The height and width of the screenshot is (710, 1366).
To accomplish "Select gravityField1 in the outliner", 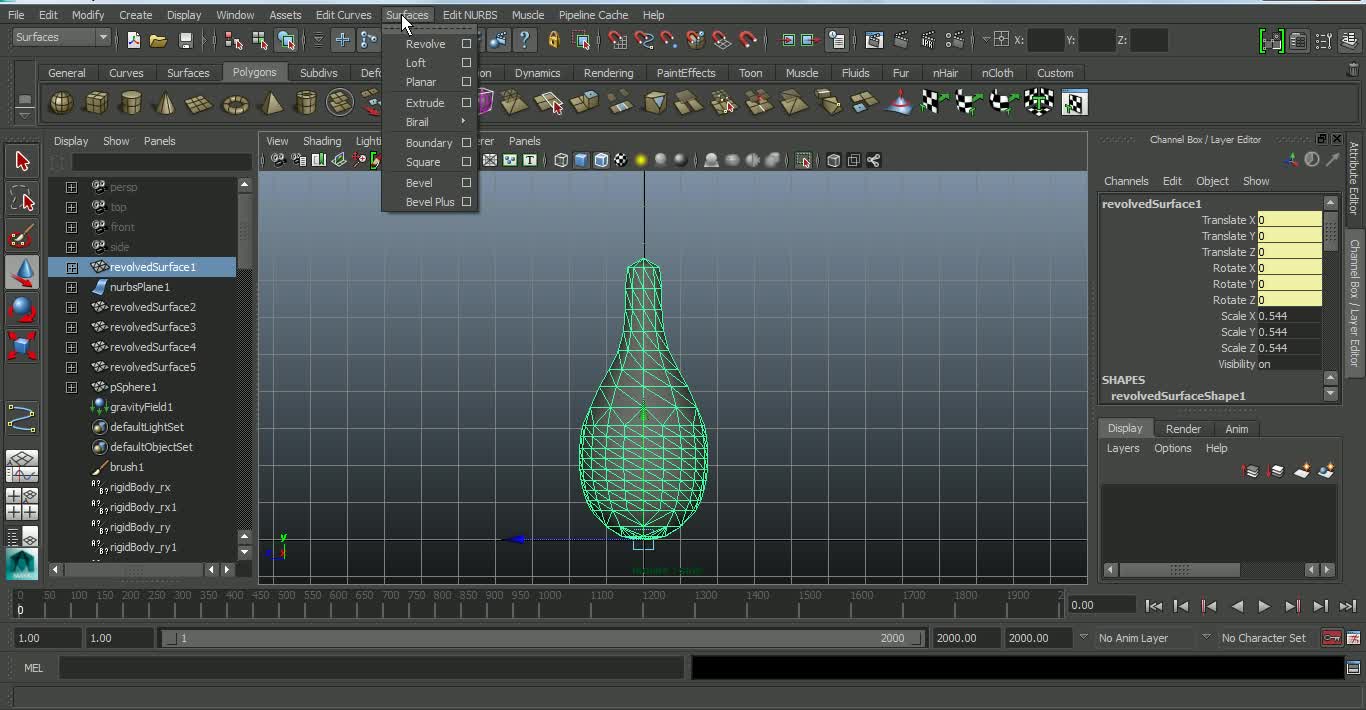I will [x=141, y=407].
